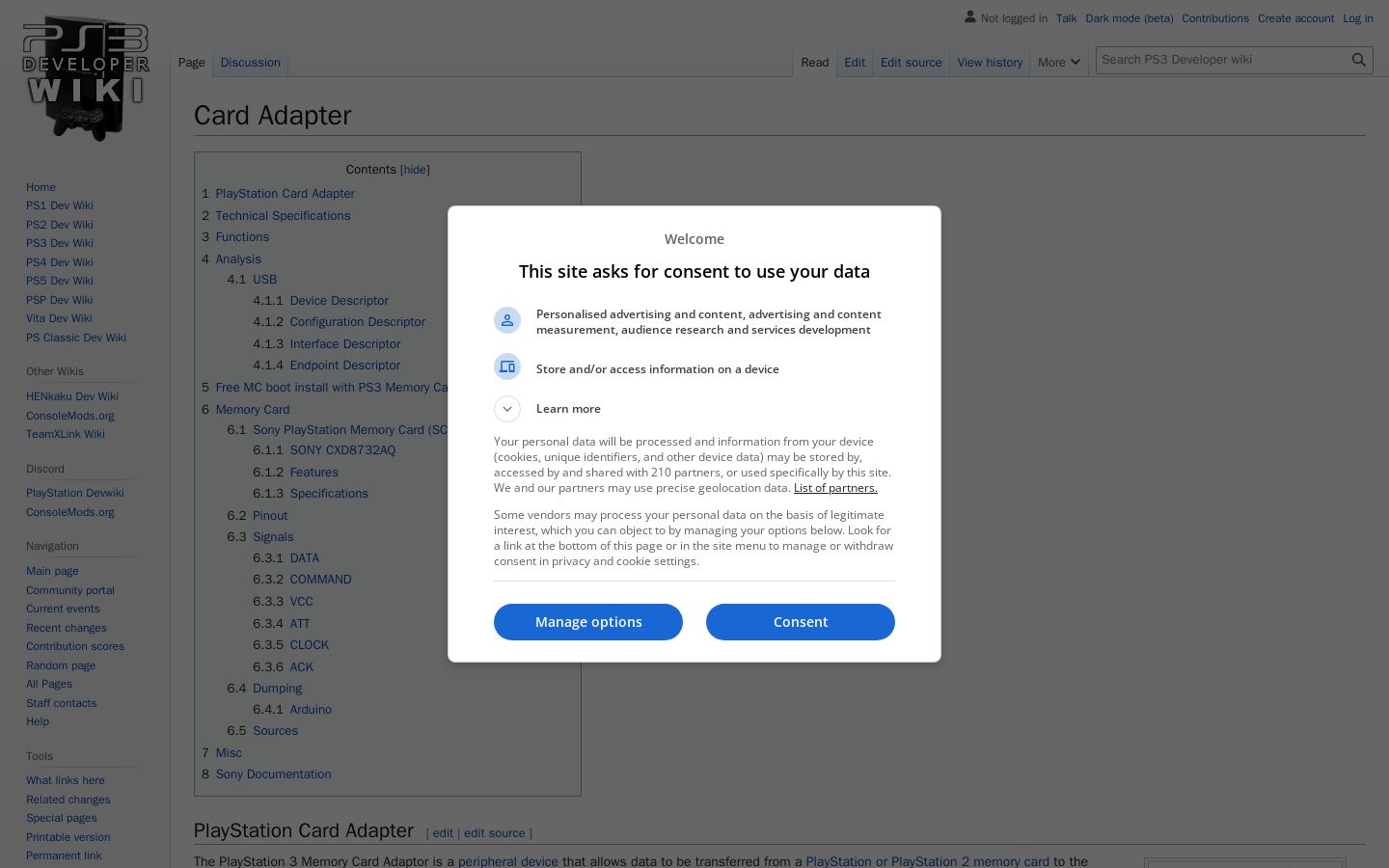The image size is (1389, 868).
Task: Jump to COMMAND signal contents entry
Action: coord(320,580)
